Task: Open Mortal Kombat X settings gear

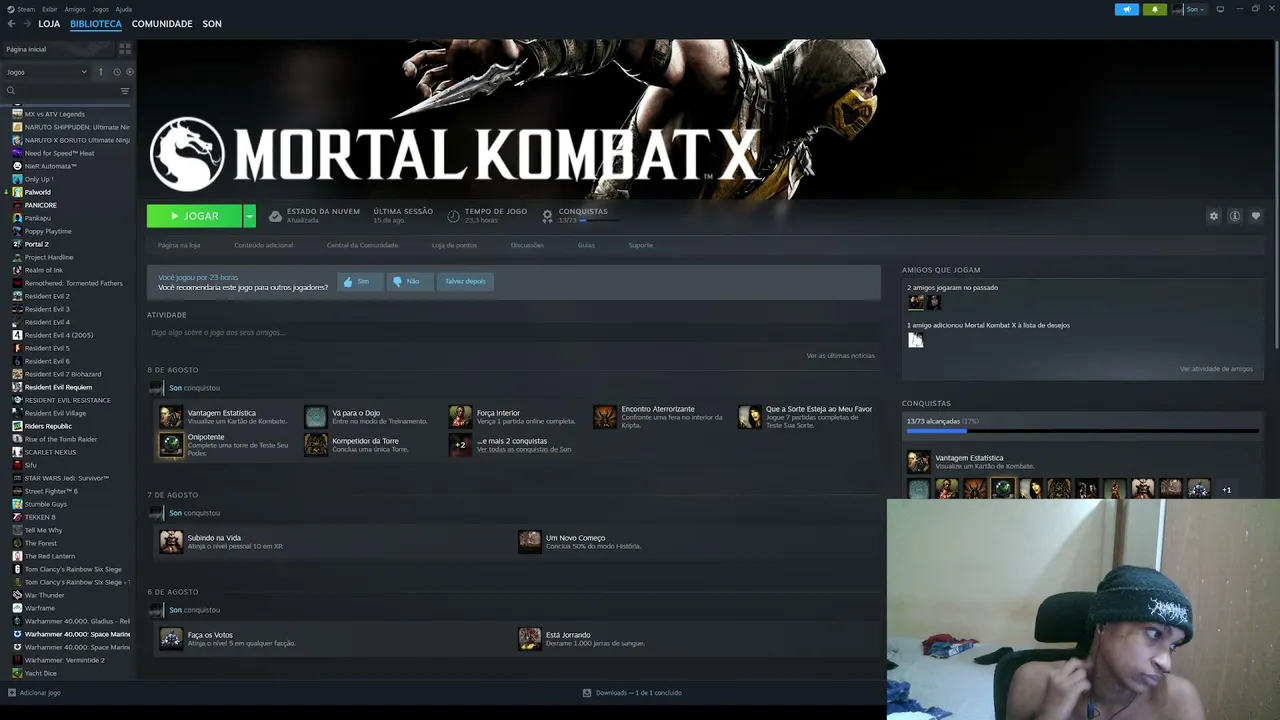Action: click(x=1214, y=216)
